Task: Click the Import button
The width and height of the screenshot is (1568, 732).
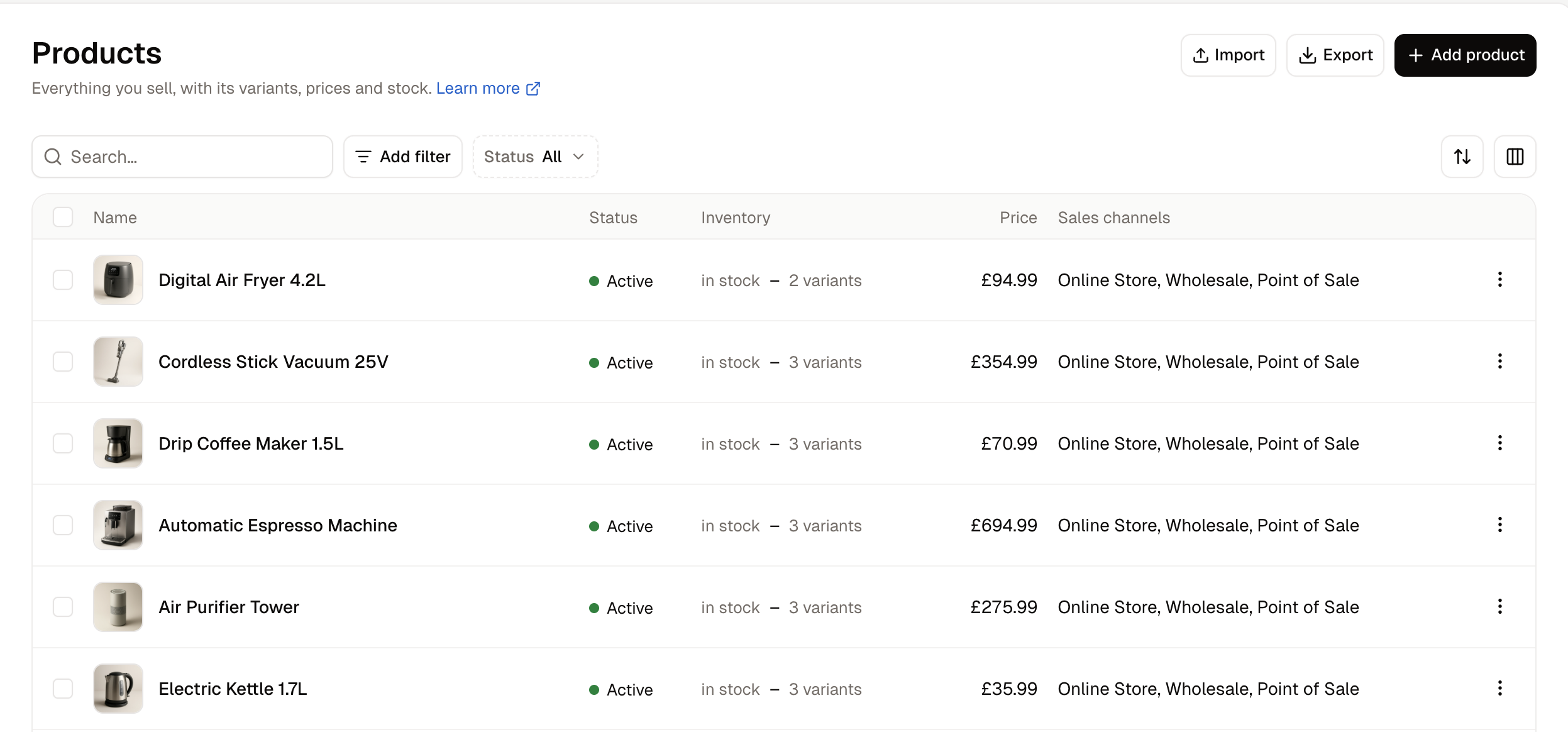Action: click(1228, 55)
